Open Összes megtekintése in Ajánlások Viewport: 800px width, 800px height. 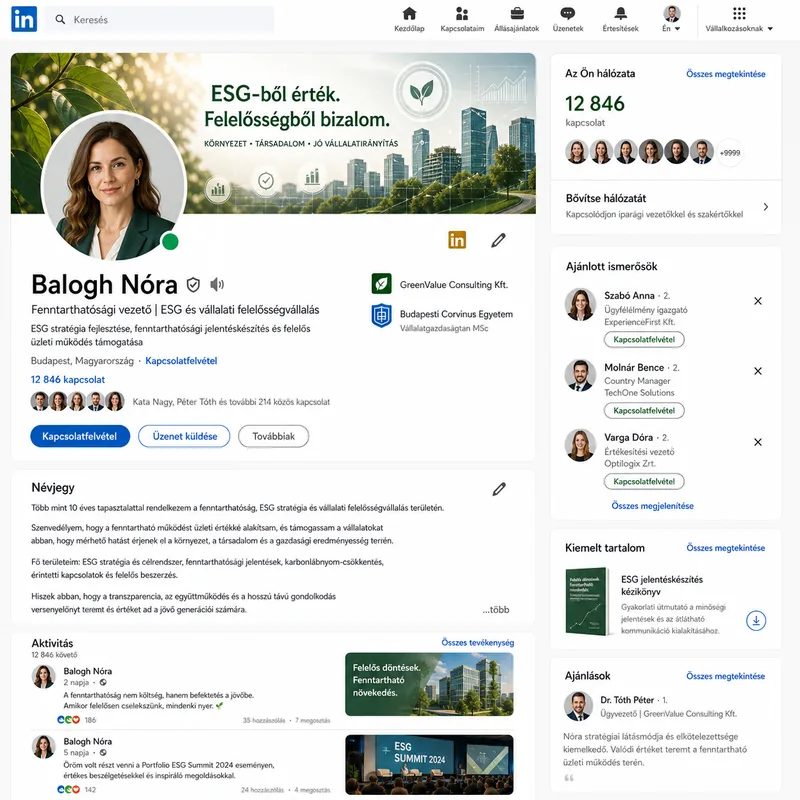point(726,676)
